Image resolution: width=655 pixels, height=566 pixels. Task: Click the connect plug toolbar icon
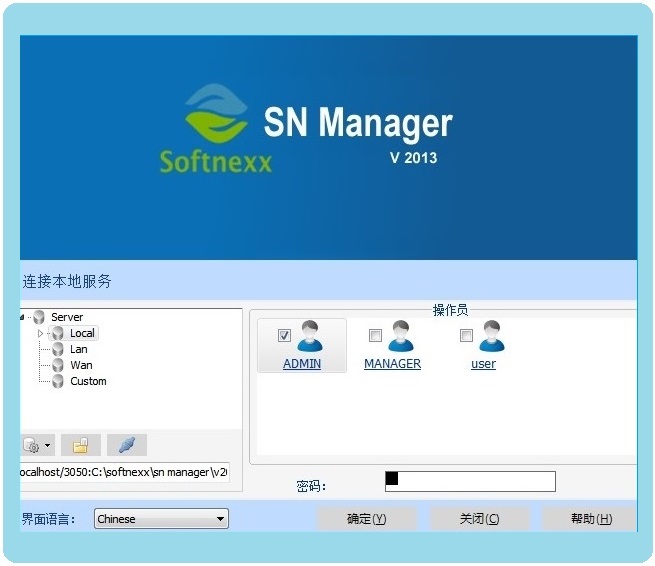127,445
